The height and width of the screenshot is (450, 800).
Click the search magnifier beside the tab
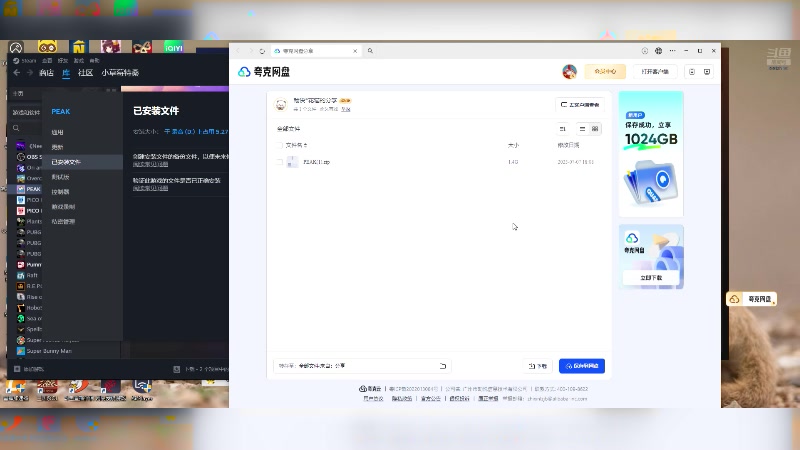[x=370, y=51]
